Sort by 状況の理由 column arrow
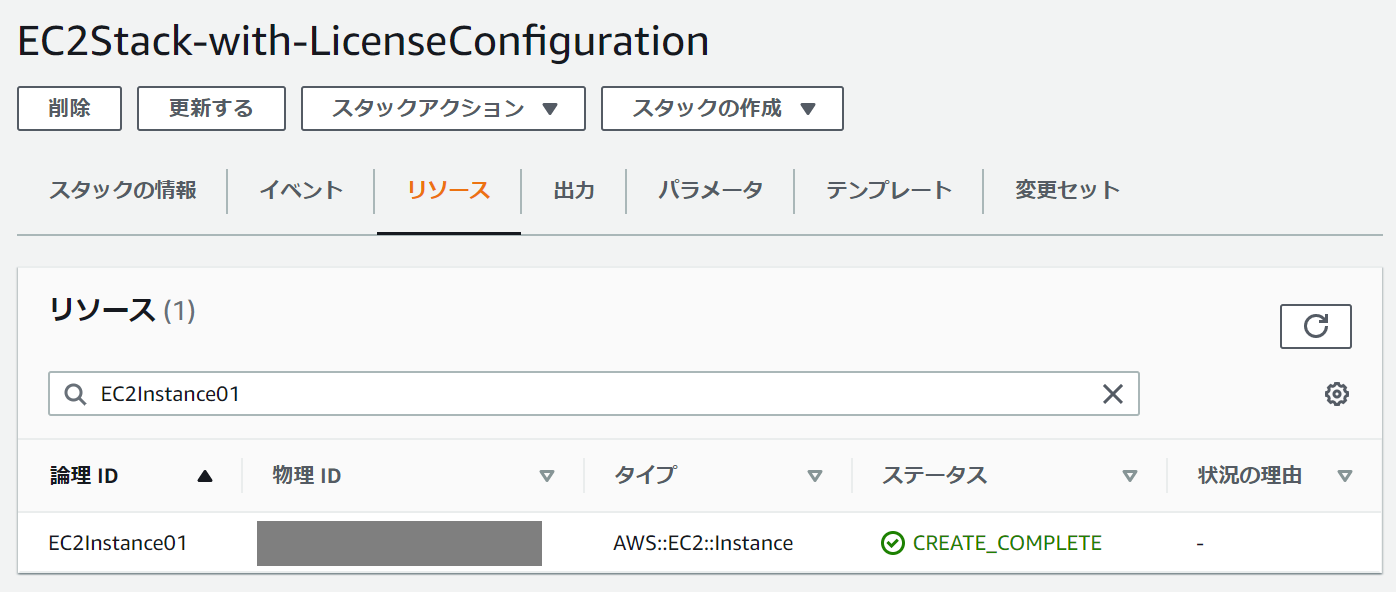 tap(1344, 476)
